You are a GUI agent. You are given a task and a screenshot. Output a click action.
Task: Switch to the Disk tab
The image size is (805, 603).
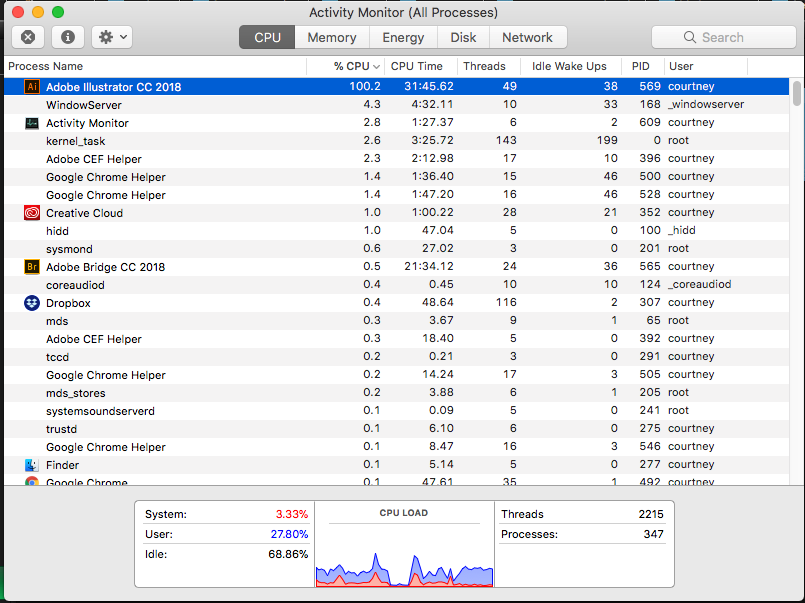pos(463,37)
